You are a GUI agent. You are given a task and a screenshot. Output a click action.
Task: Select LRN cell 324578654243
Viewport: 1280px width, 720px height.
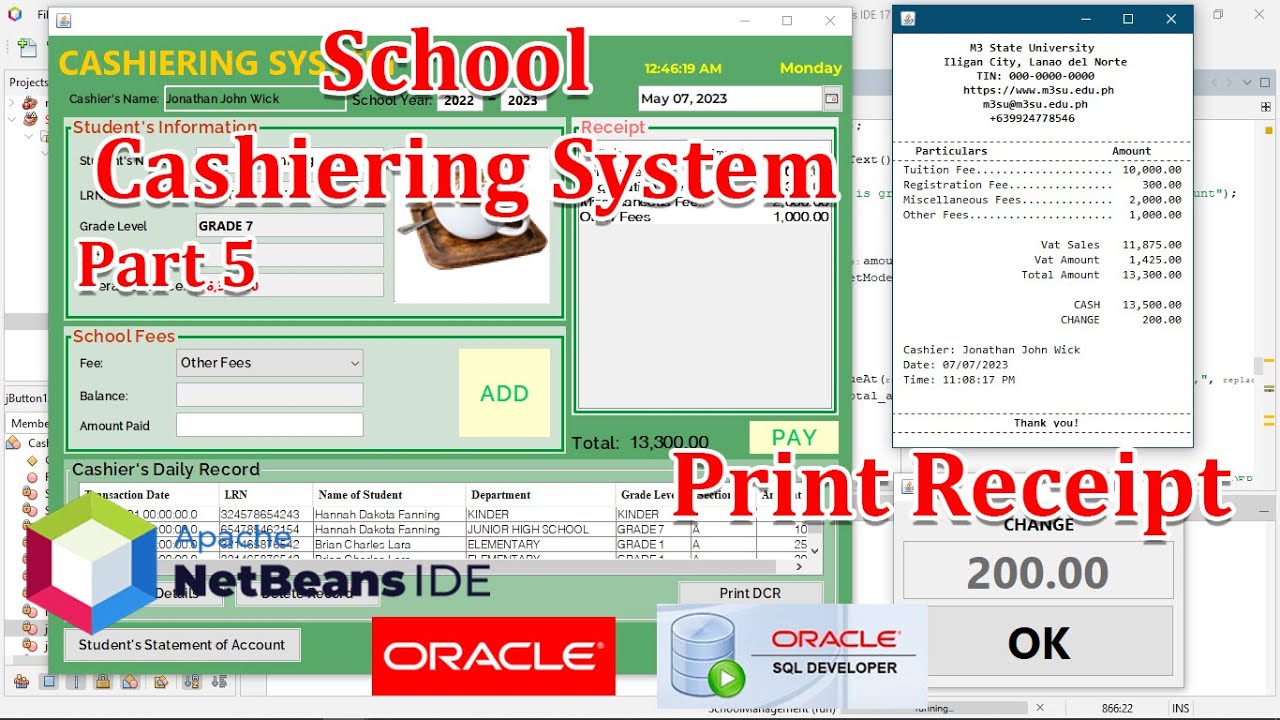pos(266,514)
